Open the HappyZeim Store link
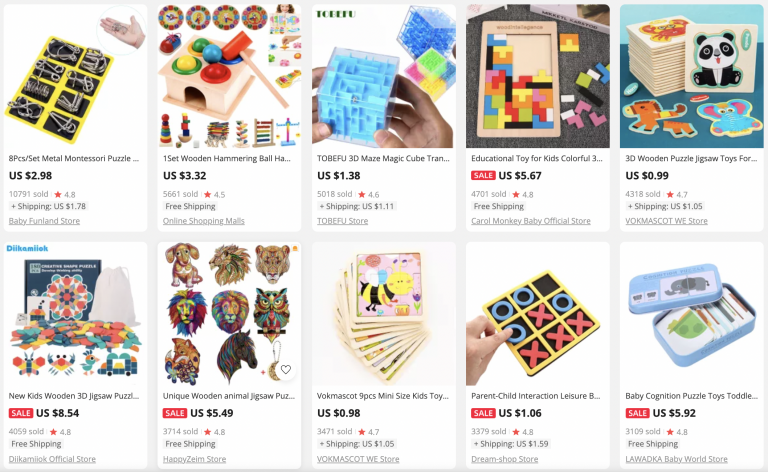The image size is (768, 472). [194, 459]
